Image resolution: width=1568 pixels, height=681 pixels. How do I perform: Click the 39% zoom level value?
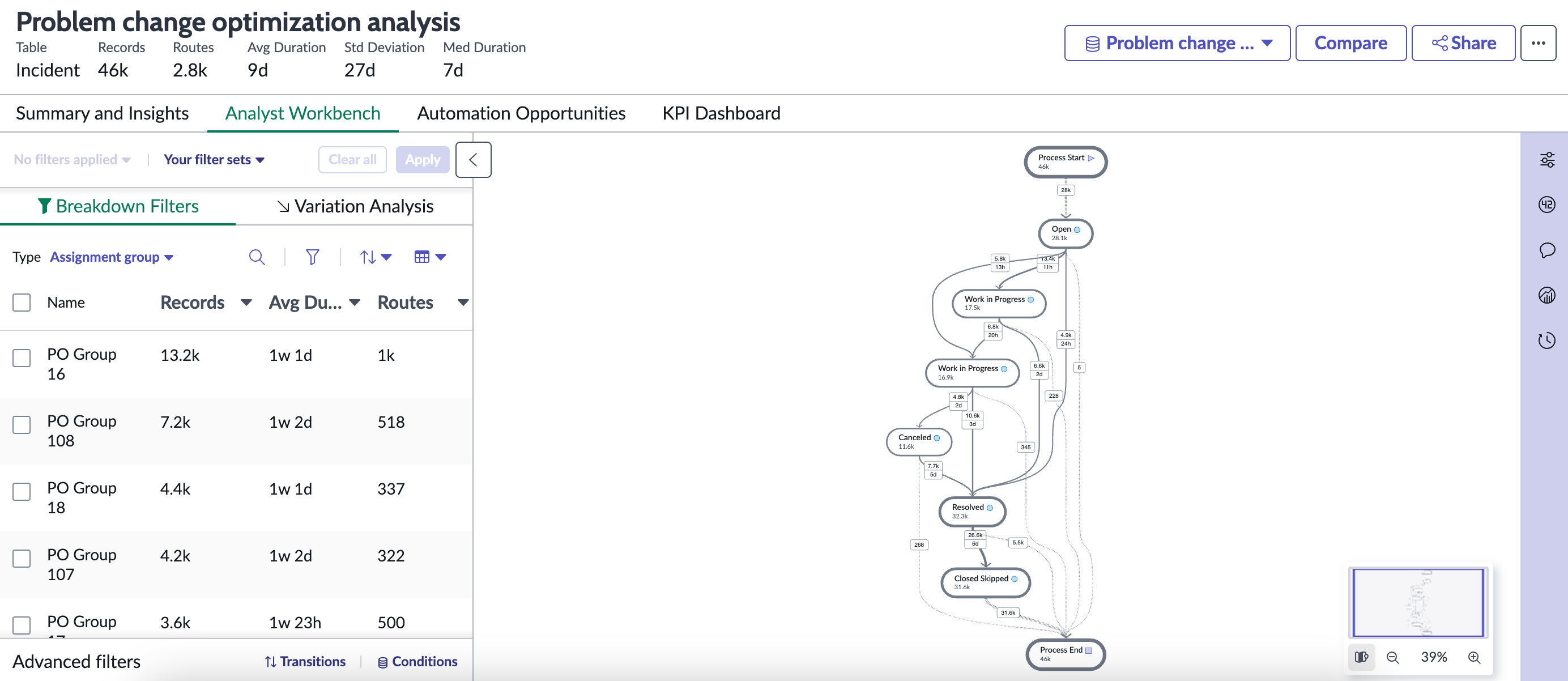click(x=1434, y=657)
